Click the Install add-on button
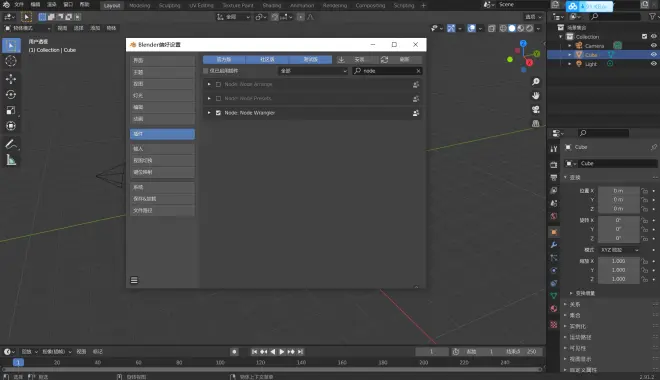Image resolution: width=660 pixels, height=380 pixels. click(x=355, y=60)
